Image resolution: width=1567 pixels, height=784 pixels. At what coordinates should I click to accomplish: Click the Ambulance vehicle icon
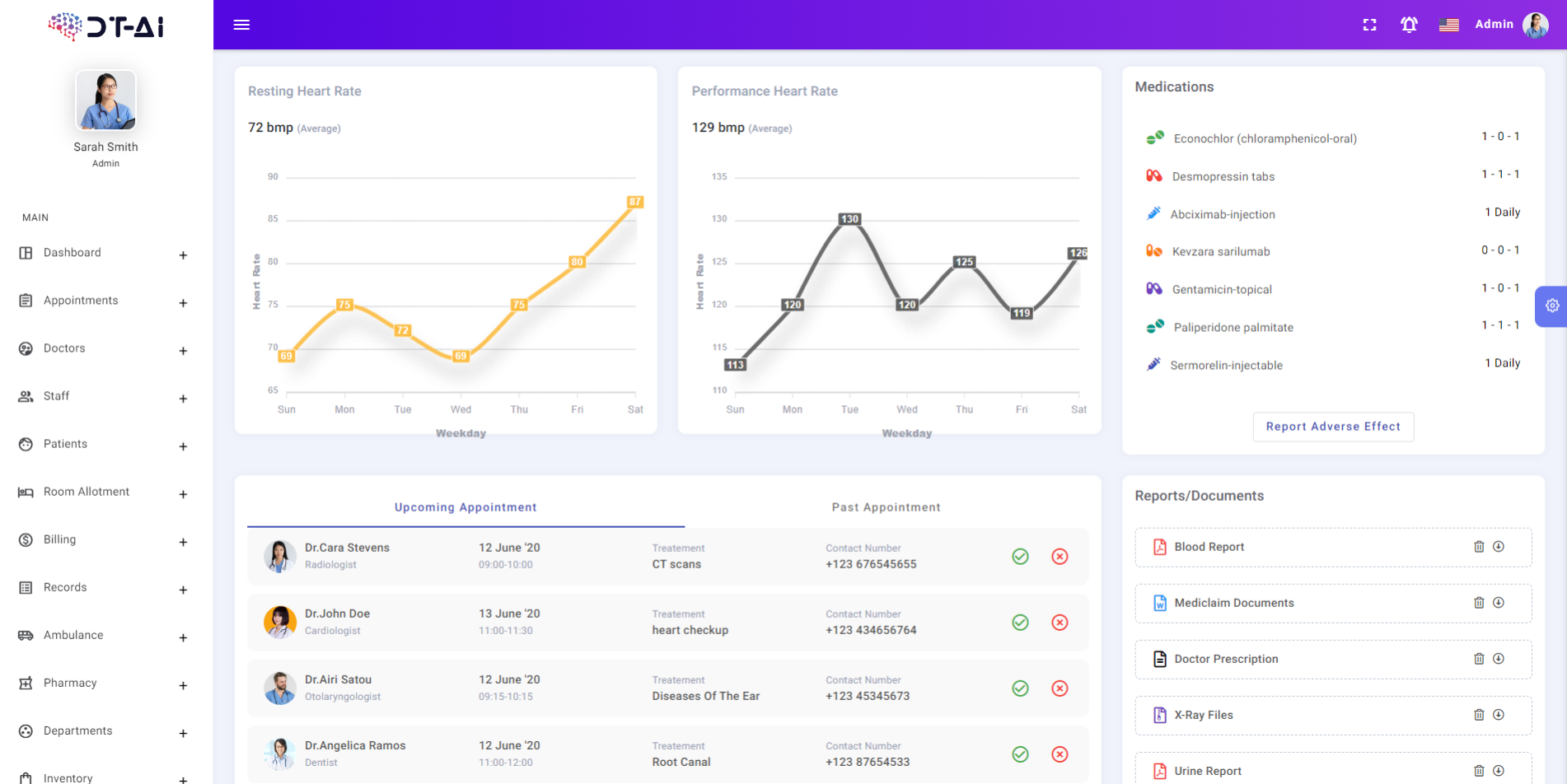tap(26, 635)
